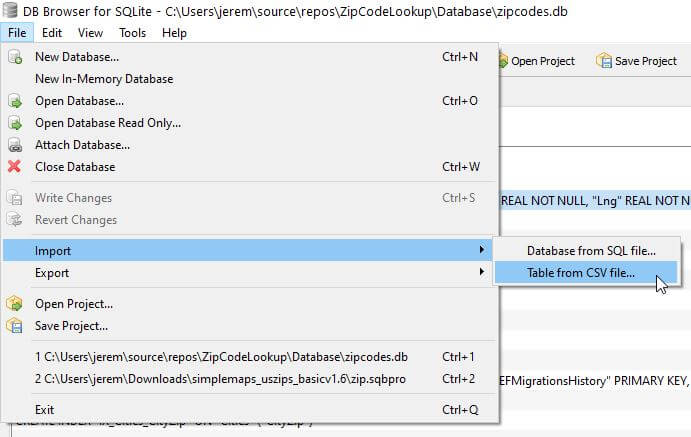
Task: Click the Write Changes menu entry
Action: pos(250,198)
